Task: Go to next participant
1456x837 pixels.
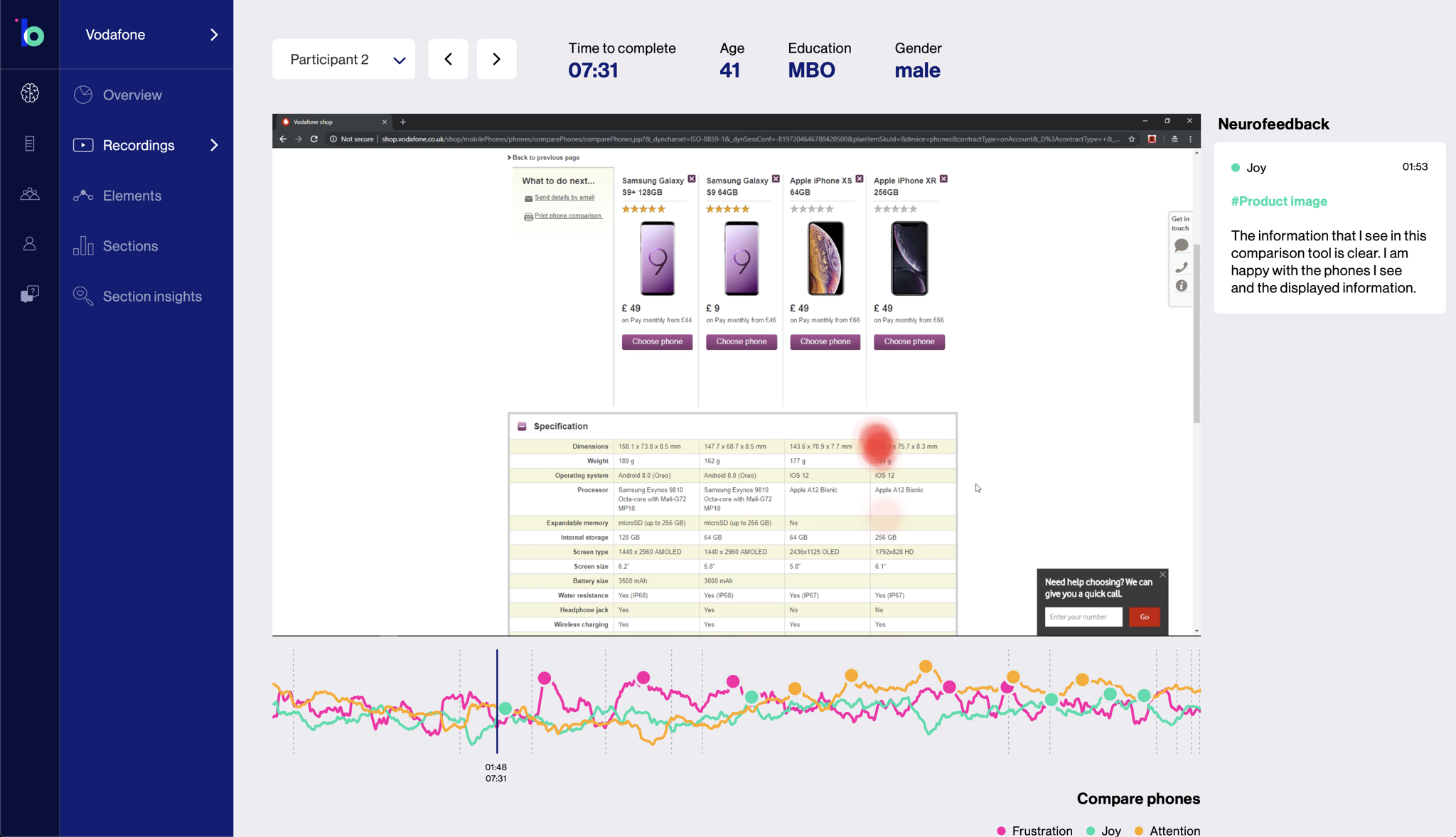Action: (496, 59)
